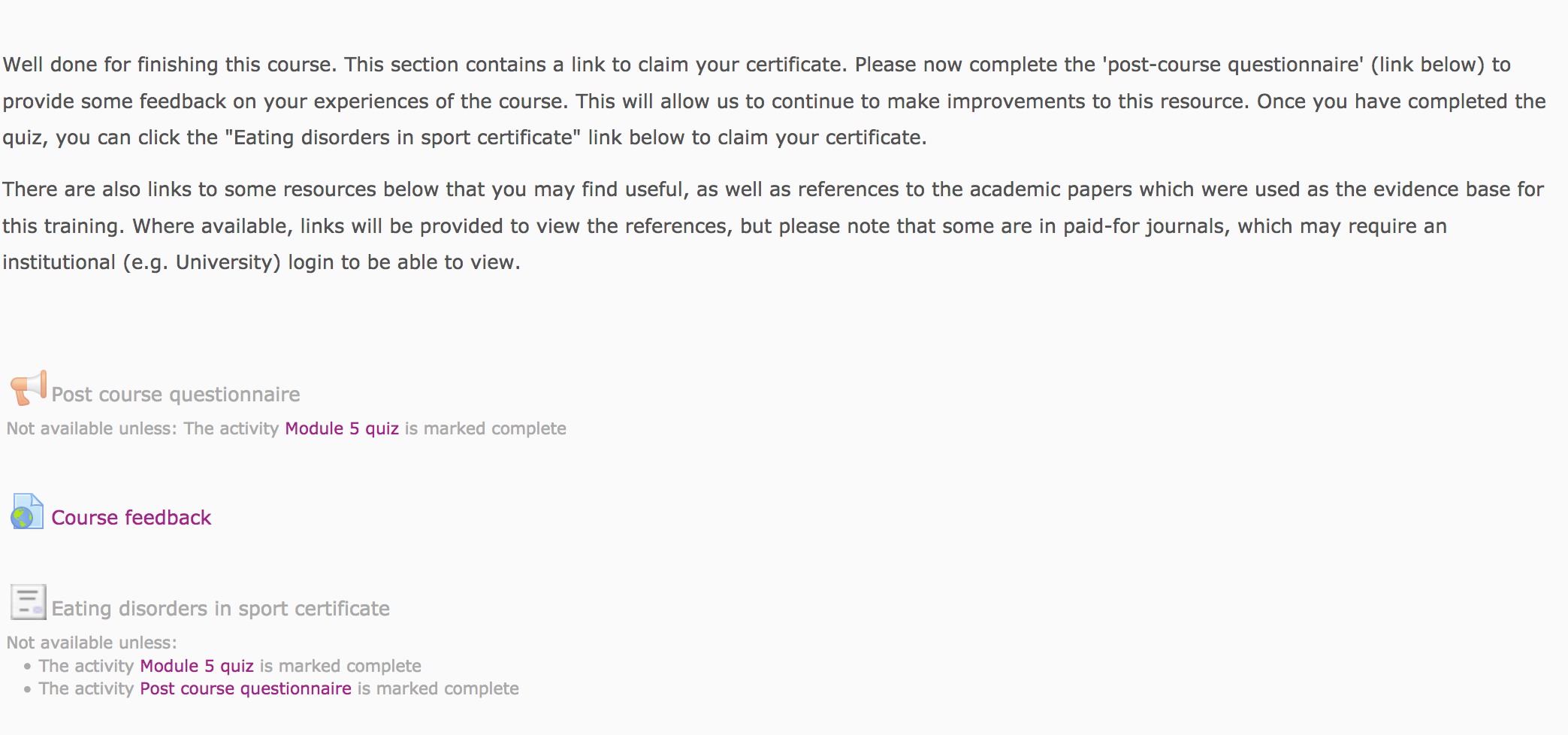The image size is (1568, 735).
Task: Open Module 5 quiz link under Post course questionnaire
Action: click(342, 428)
